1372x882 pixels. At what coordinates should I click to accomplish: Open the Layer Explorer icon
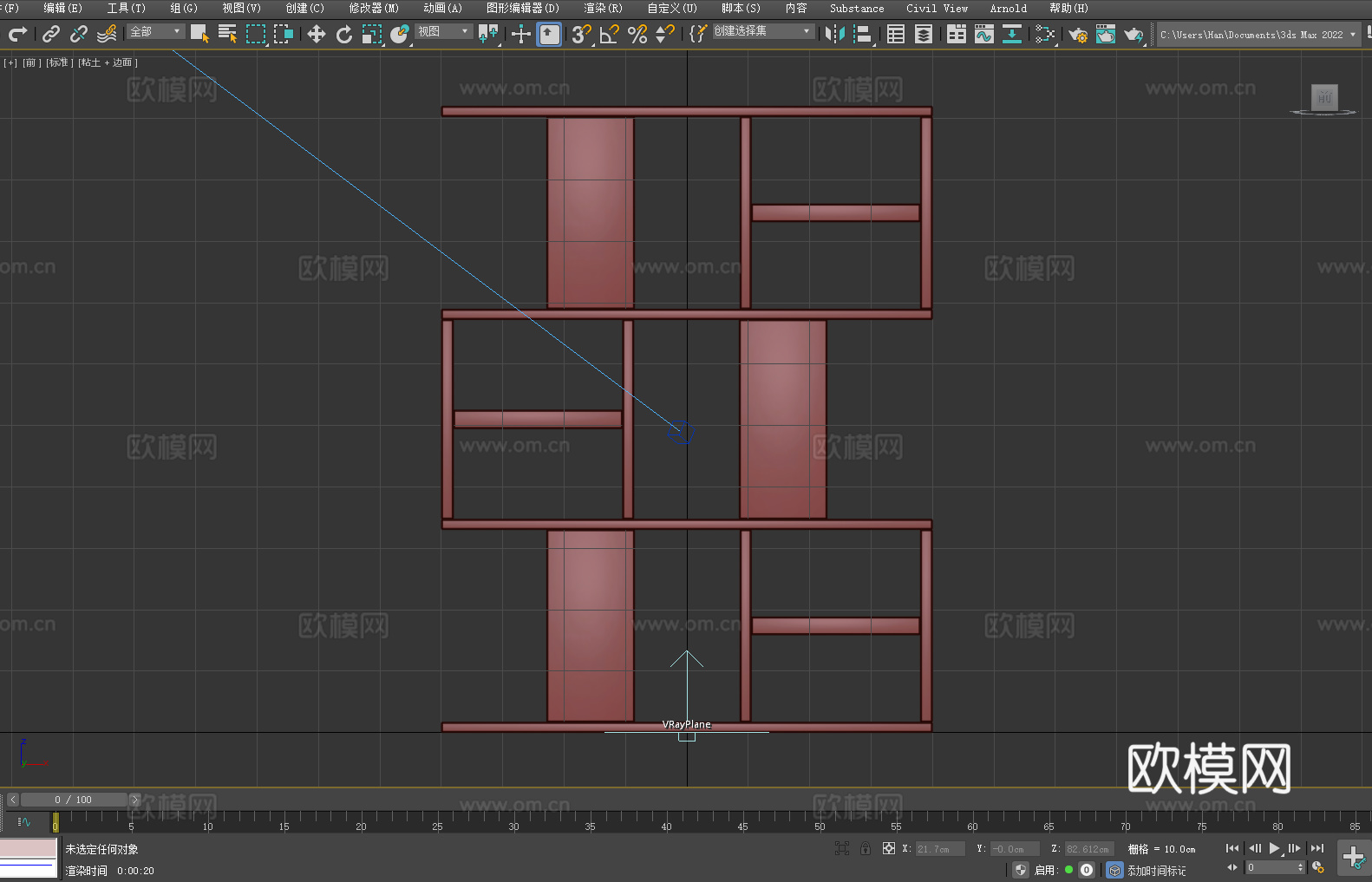click(924, 34)
